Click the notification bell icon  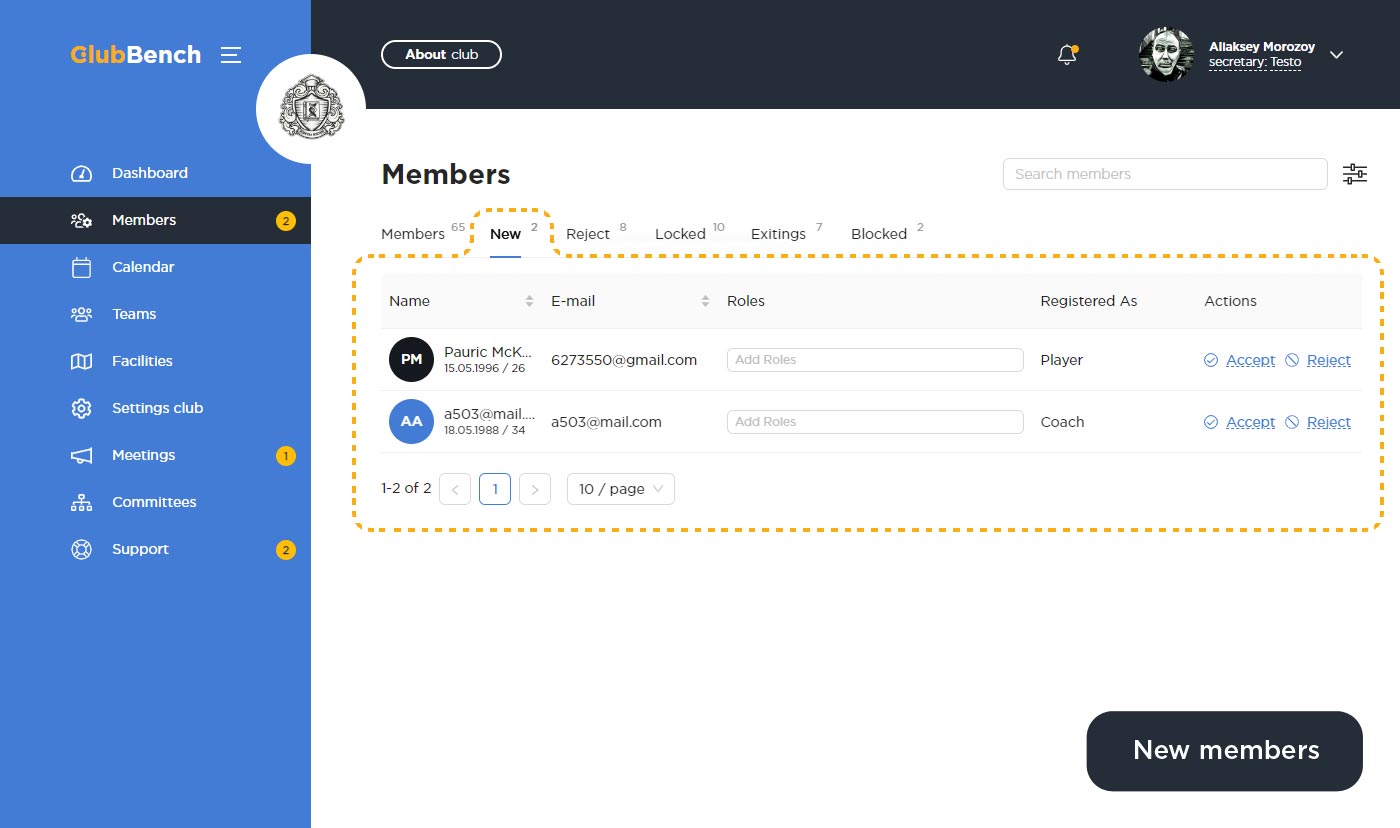pos(1067,55)
